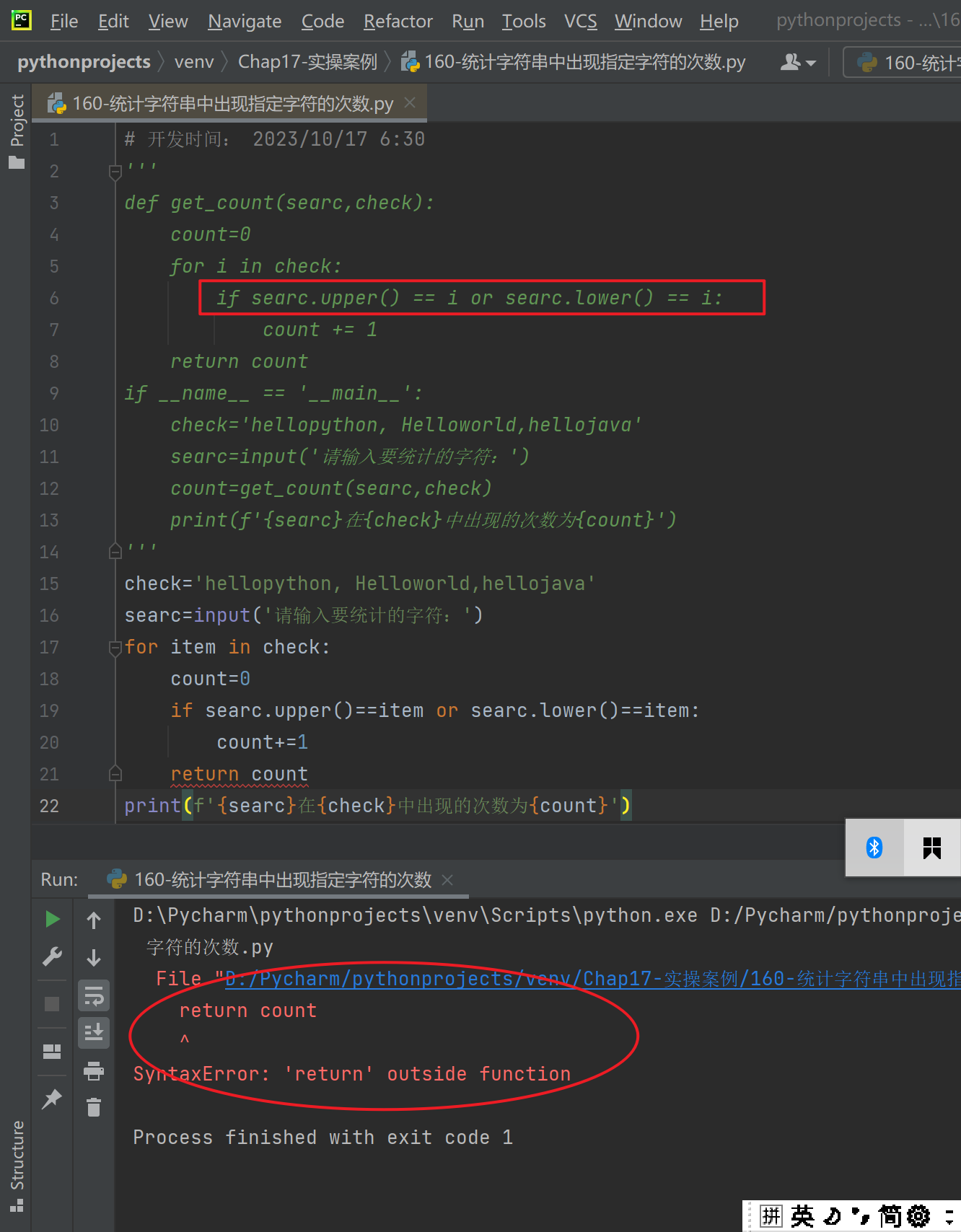Viewport: 961px width, 1232px height.
Task: Place cursor on the return count line
Action: click(x=240, y=774)
